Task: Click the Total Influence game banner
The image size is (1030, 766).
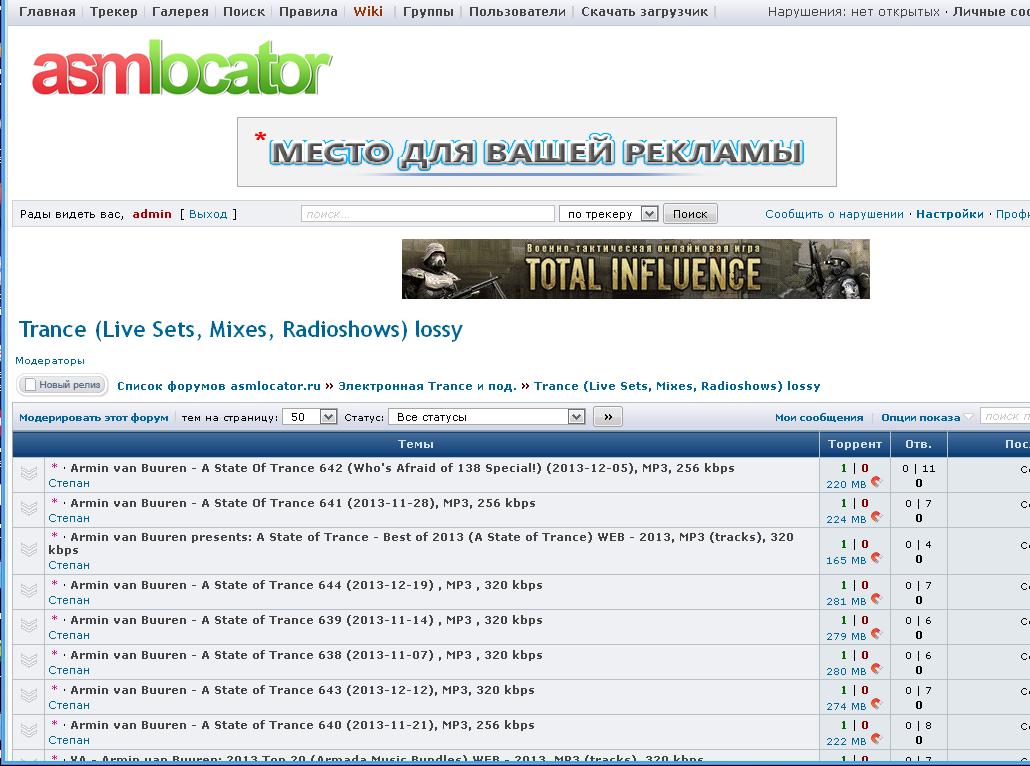Action: click(635, 269)
